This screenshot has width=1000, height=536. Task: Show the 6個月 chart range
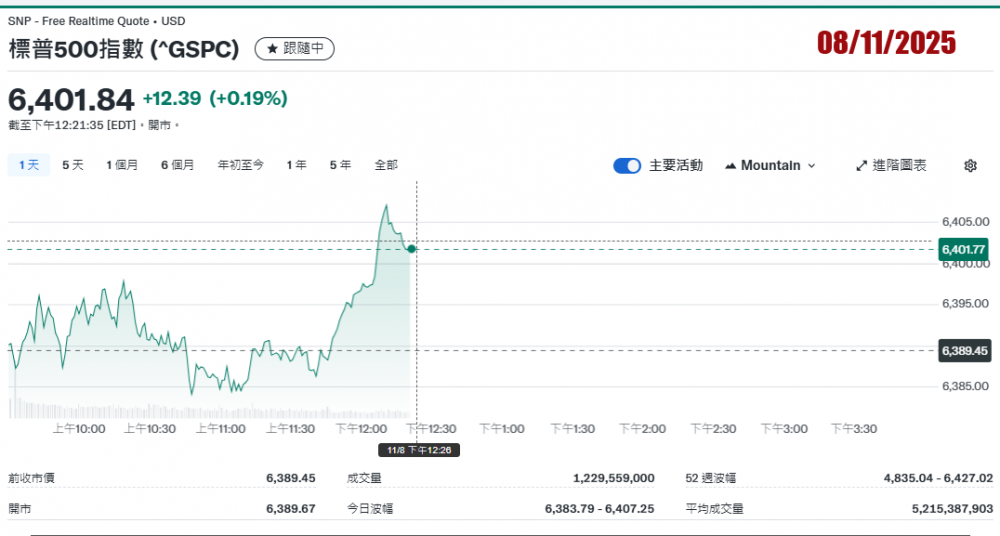click(x=177, y=165)
